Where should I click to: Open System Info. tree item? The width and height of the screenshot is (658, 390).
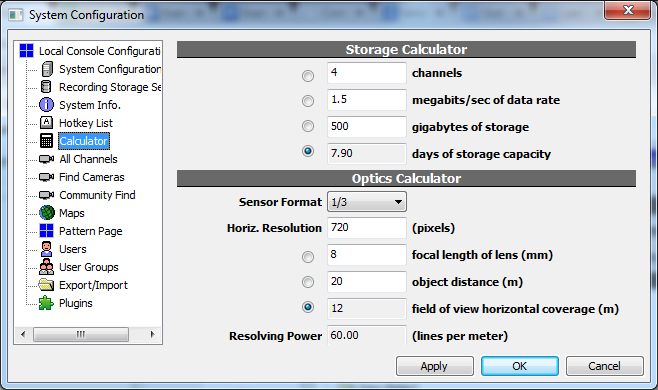click(x=90, y=105)
